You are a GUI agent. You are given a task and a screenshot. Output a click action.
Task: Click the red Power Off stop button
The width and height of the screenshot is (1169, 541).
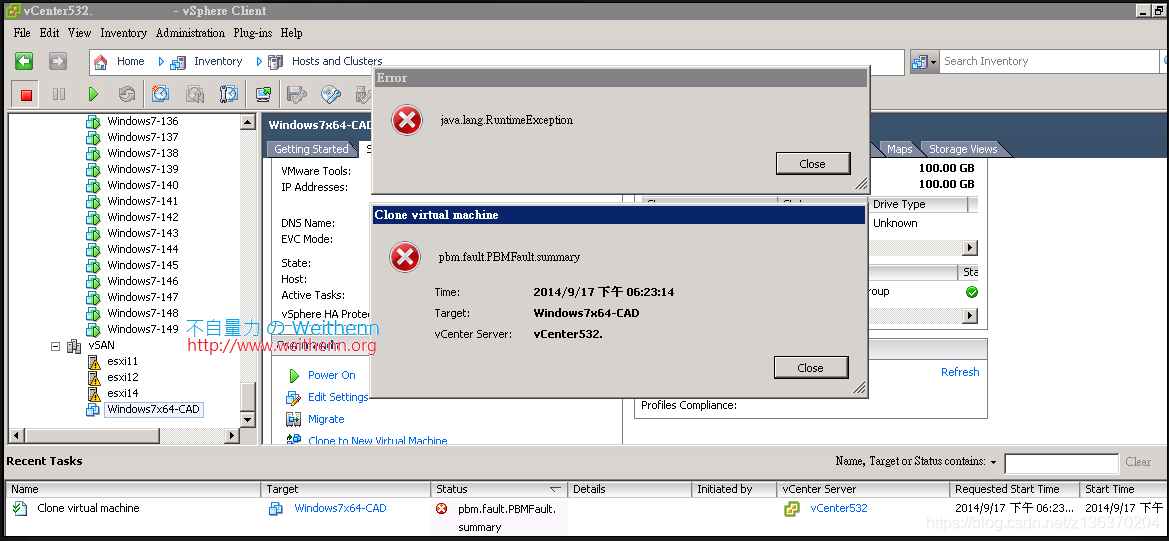point(26,95)
